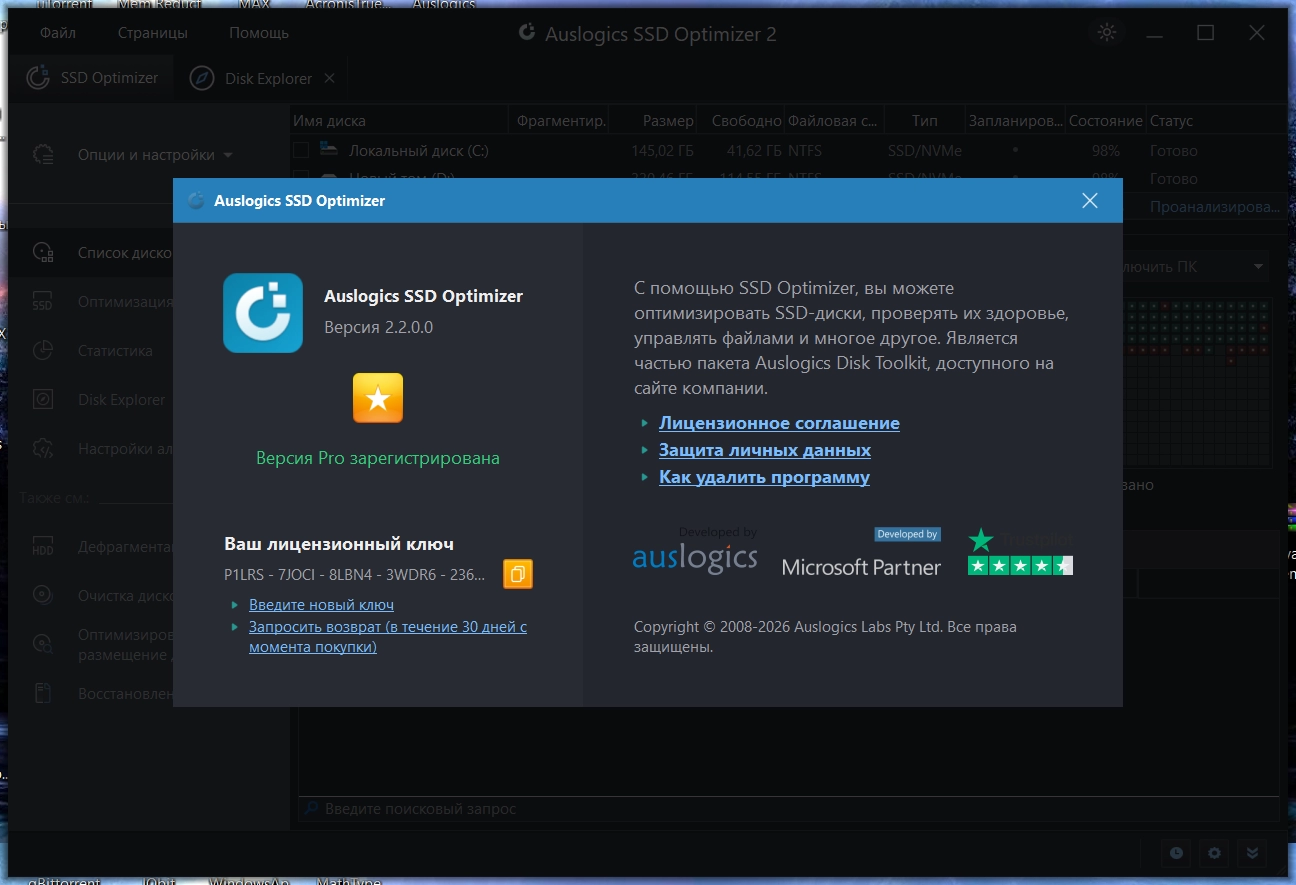Tick the Локальный диск (C:) checkbox
1296x885 pixels.
[x=301, y=150]
